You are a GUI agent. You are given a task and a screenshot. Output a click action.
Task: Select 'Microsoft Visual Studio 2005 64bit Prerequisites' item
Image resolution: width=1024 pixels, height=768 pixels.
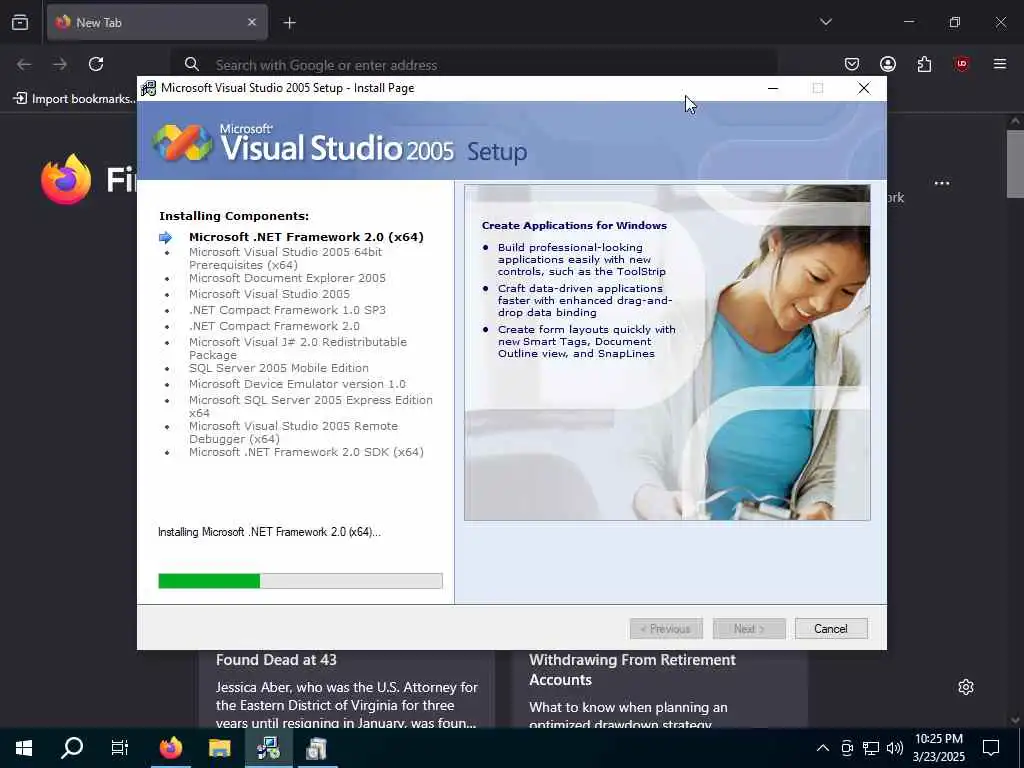pyautogui.click(x=285, y=258)
